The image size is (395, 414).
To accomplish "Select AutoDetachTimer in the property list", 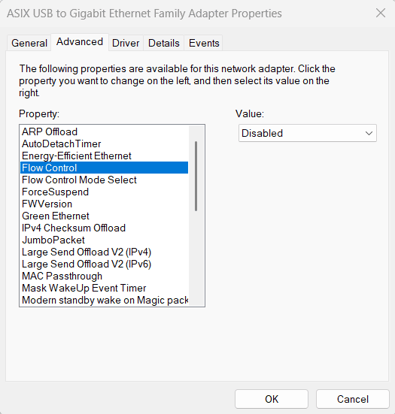I will pos(104,144).
